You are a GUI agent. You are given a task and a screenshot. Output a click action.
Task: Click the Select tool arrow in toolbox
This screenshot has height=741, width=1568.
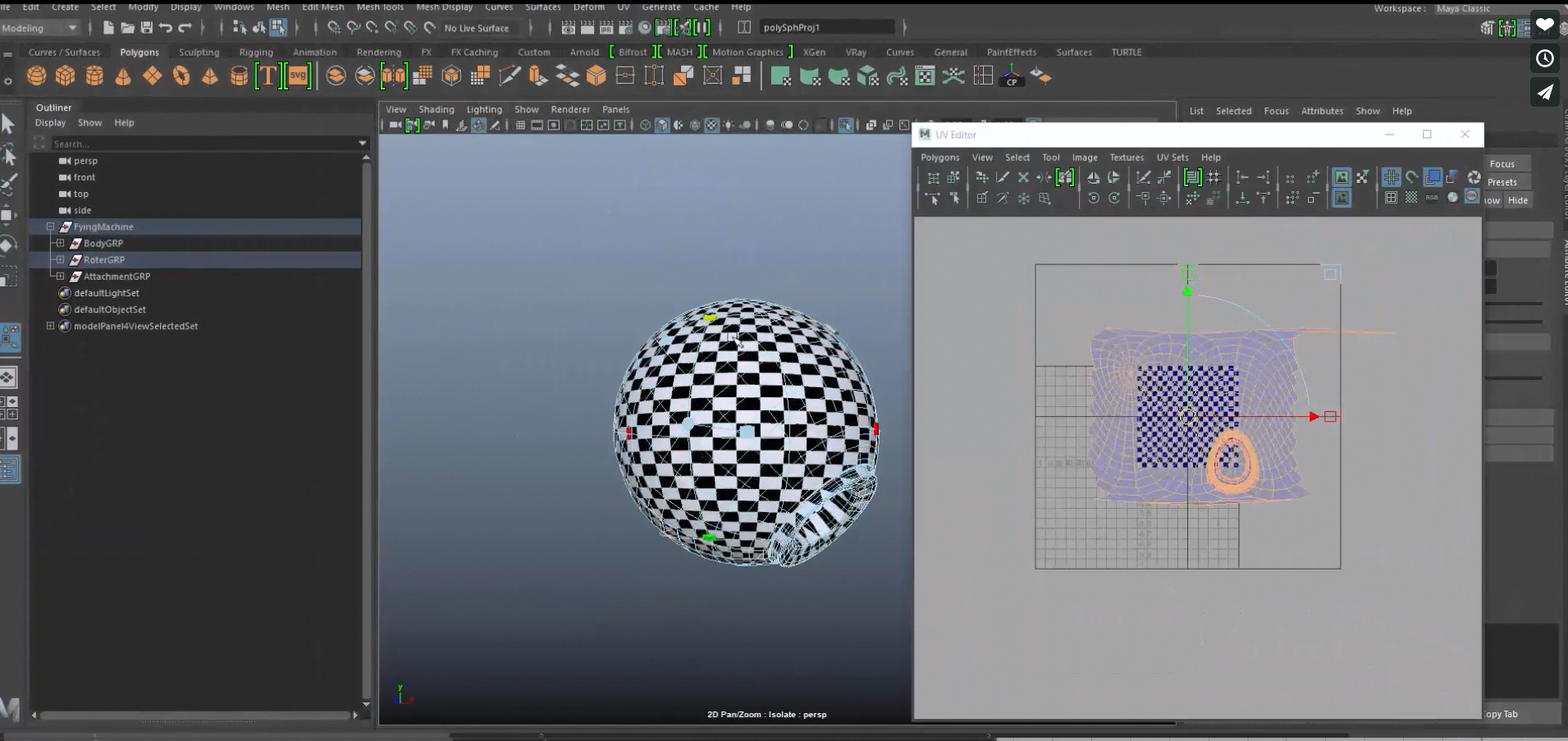(9, 124)
